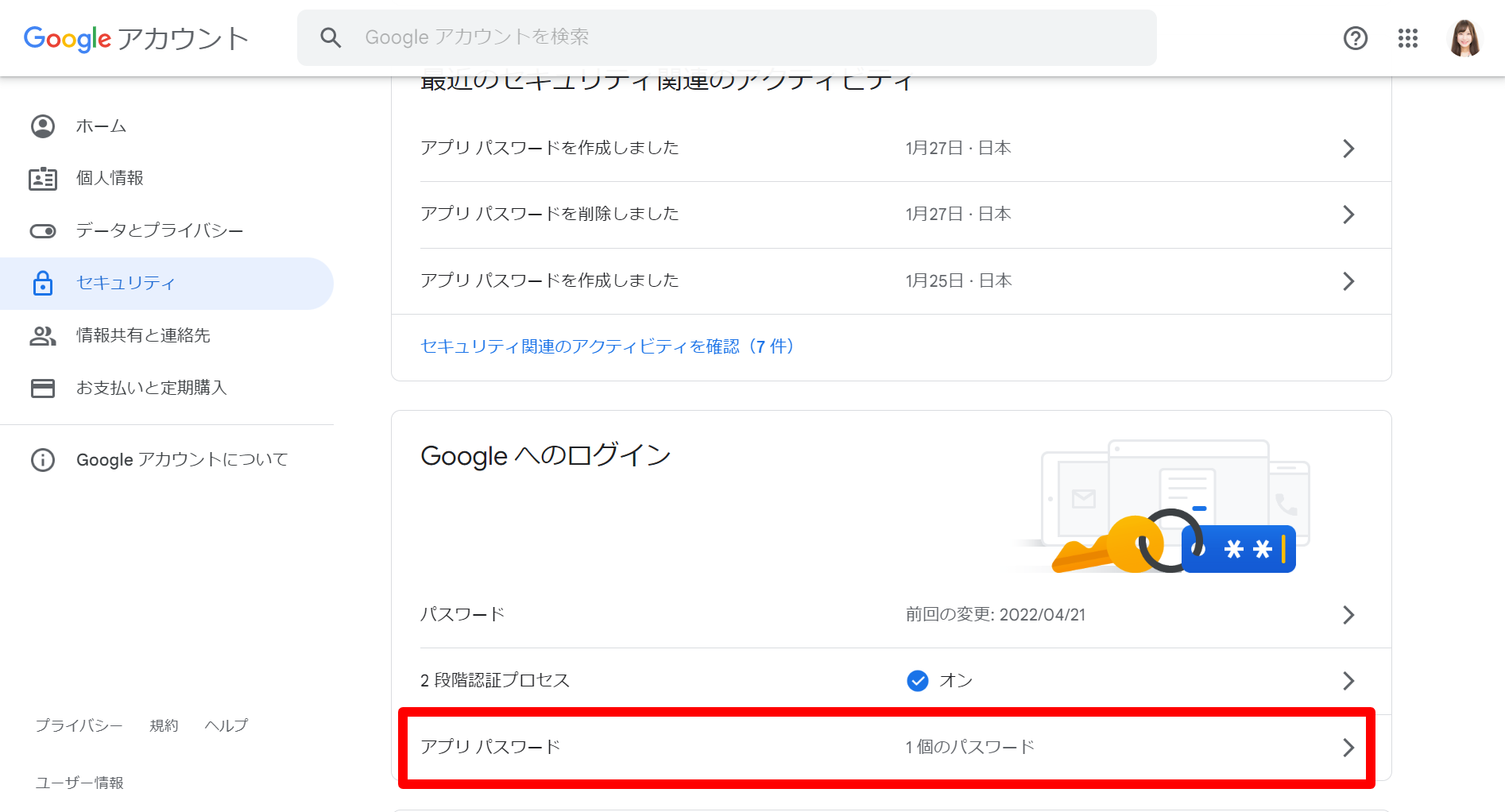1505x812 pixels.
Task: Expand 1月27日 アプリ パスワードを作成しました chevron
Action: (x=1348, y=149)
